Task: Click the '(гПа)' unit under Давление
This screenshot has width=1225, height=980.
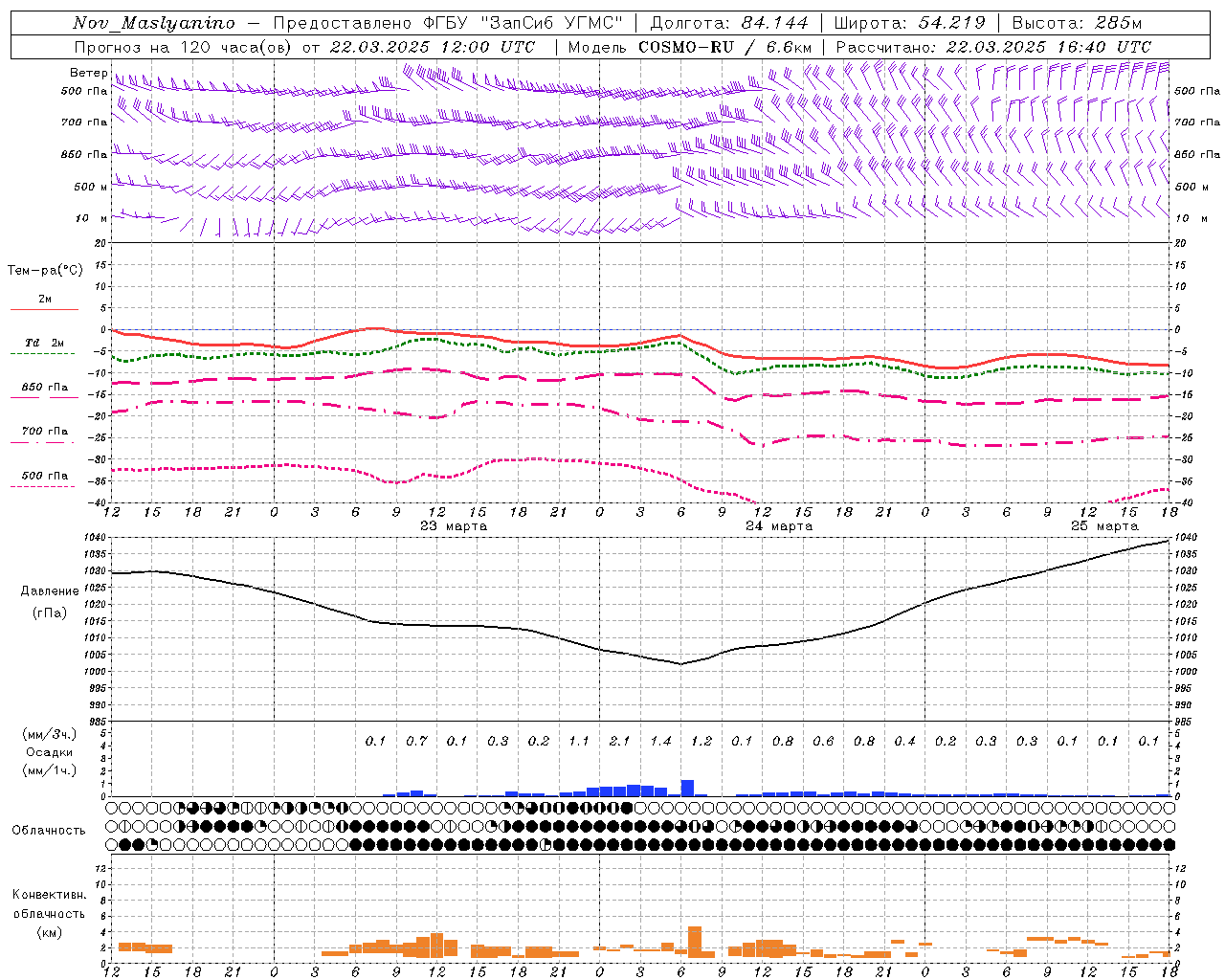Action: pos(50,612)
